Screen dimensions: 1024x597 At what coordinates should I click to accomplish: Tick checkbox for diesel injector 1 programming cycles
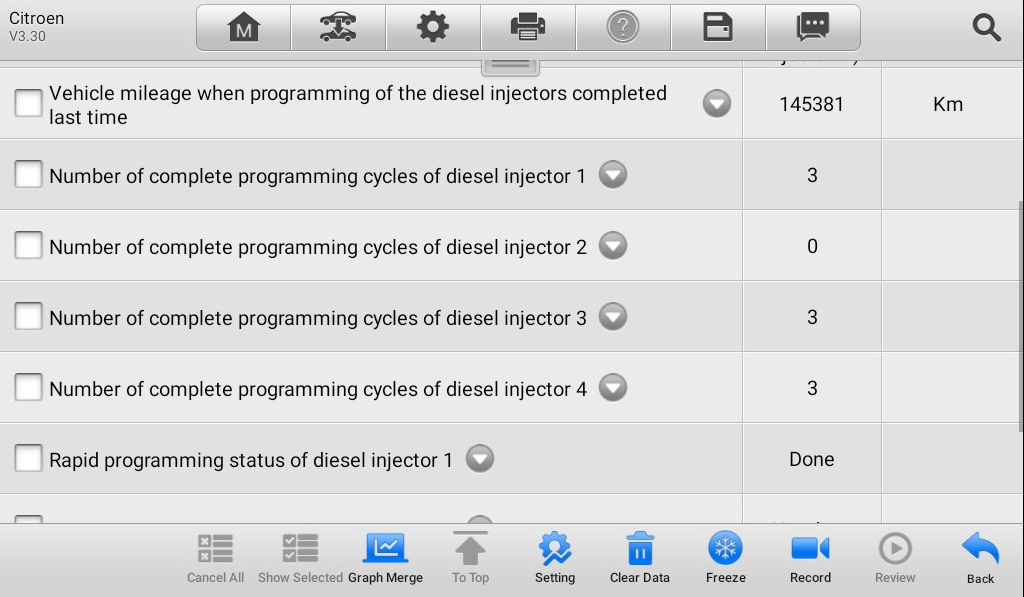[x=29, y=174]
